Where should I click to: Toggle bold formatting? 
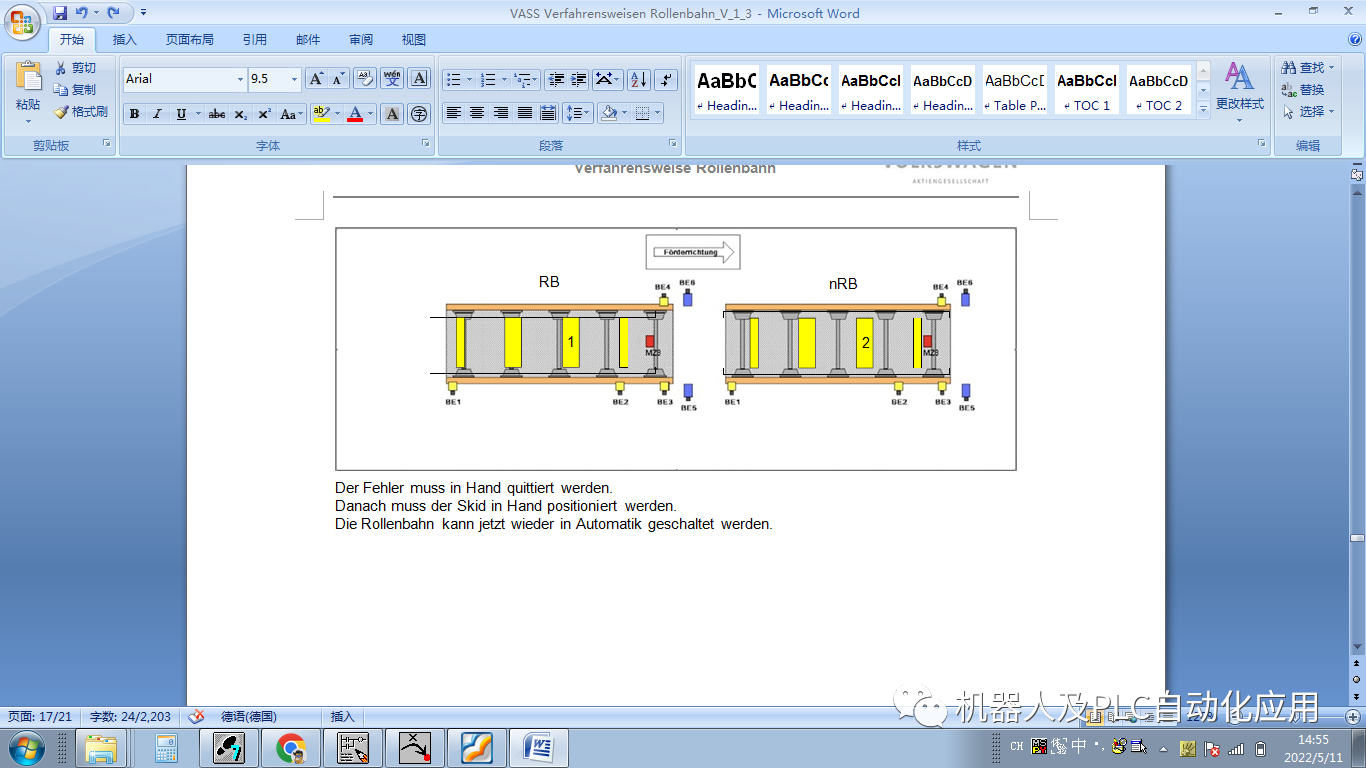(134, 114)
